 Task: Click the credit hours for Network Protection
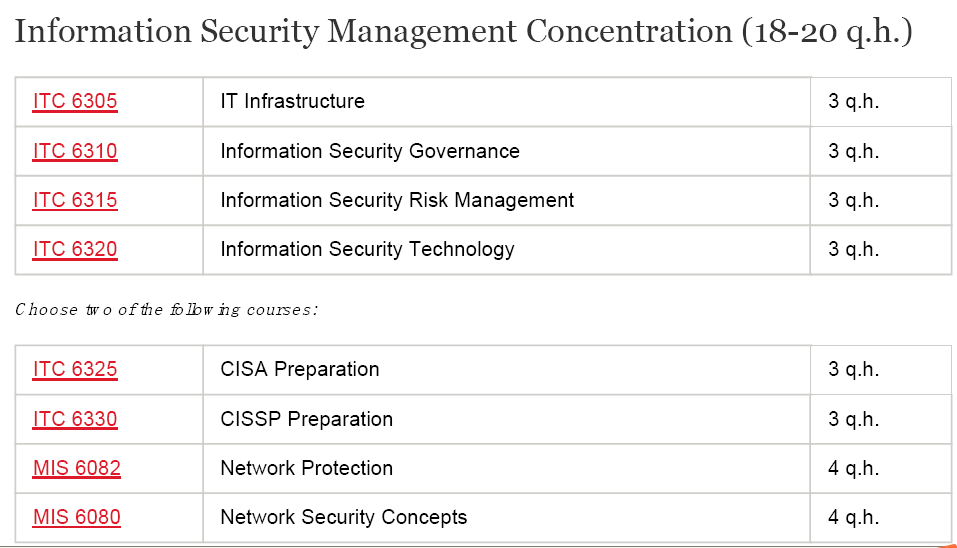pyautogui.click(x=853, y=468)
